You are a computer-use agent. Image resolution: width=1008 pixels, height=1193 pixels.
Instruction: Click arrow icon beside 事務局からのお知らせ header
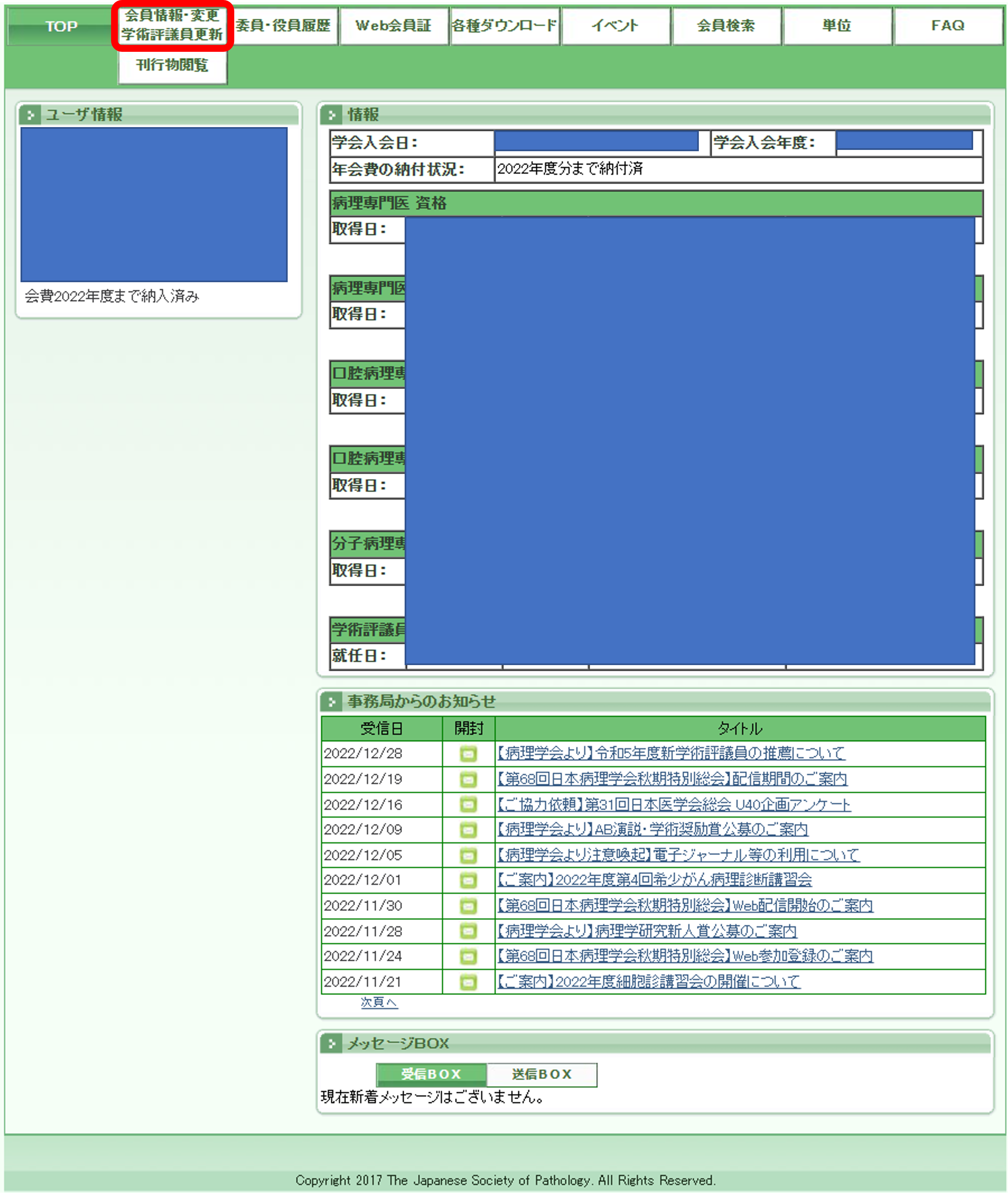(x=331, y=701)
